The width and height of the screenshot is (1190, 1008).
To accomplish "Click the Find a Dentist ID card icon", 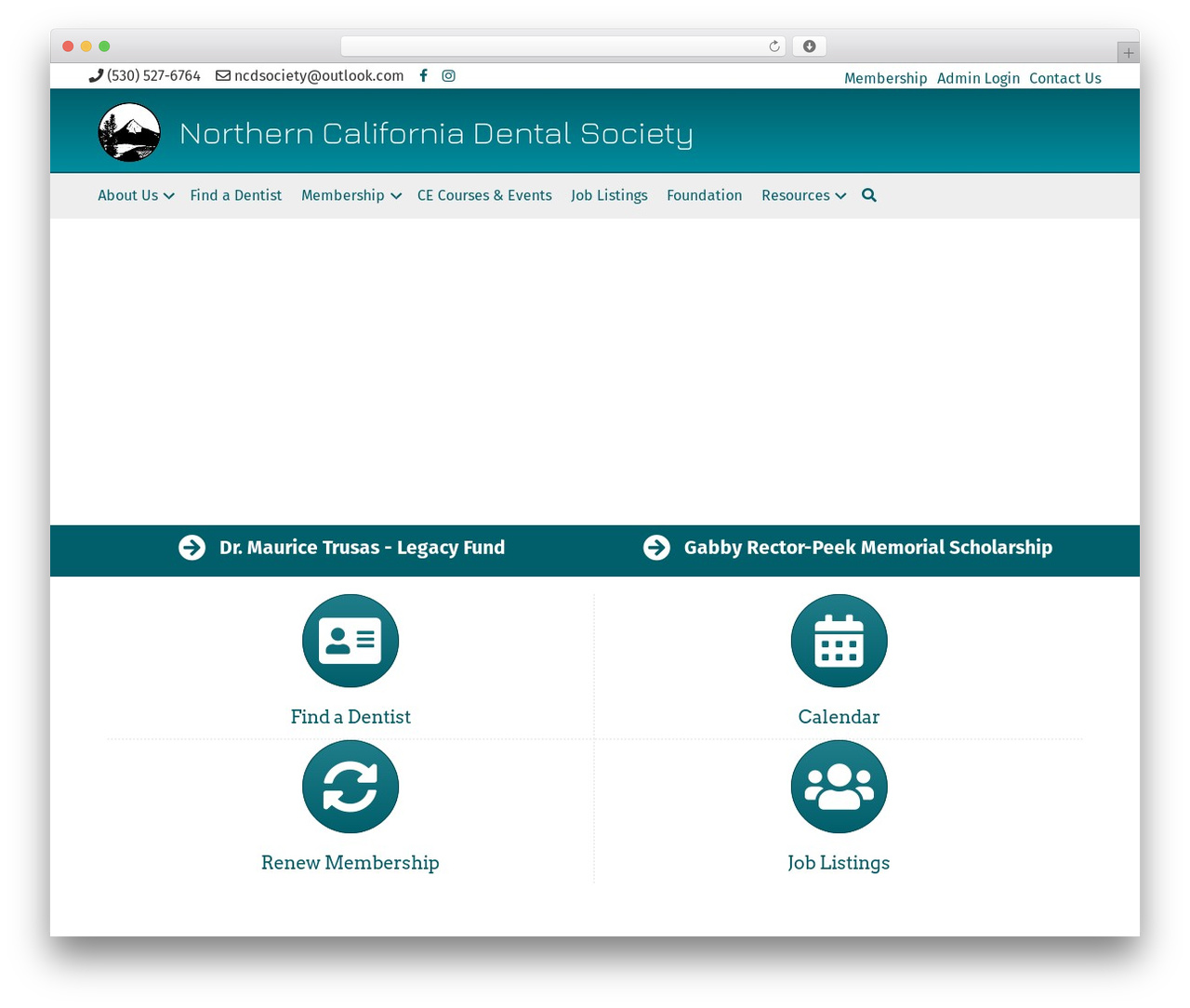I will (350, 641).
